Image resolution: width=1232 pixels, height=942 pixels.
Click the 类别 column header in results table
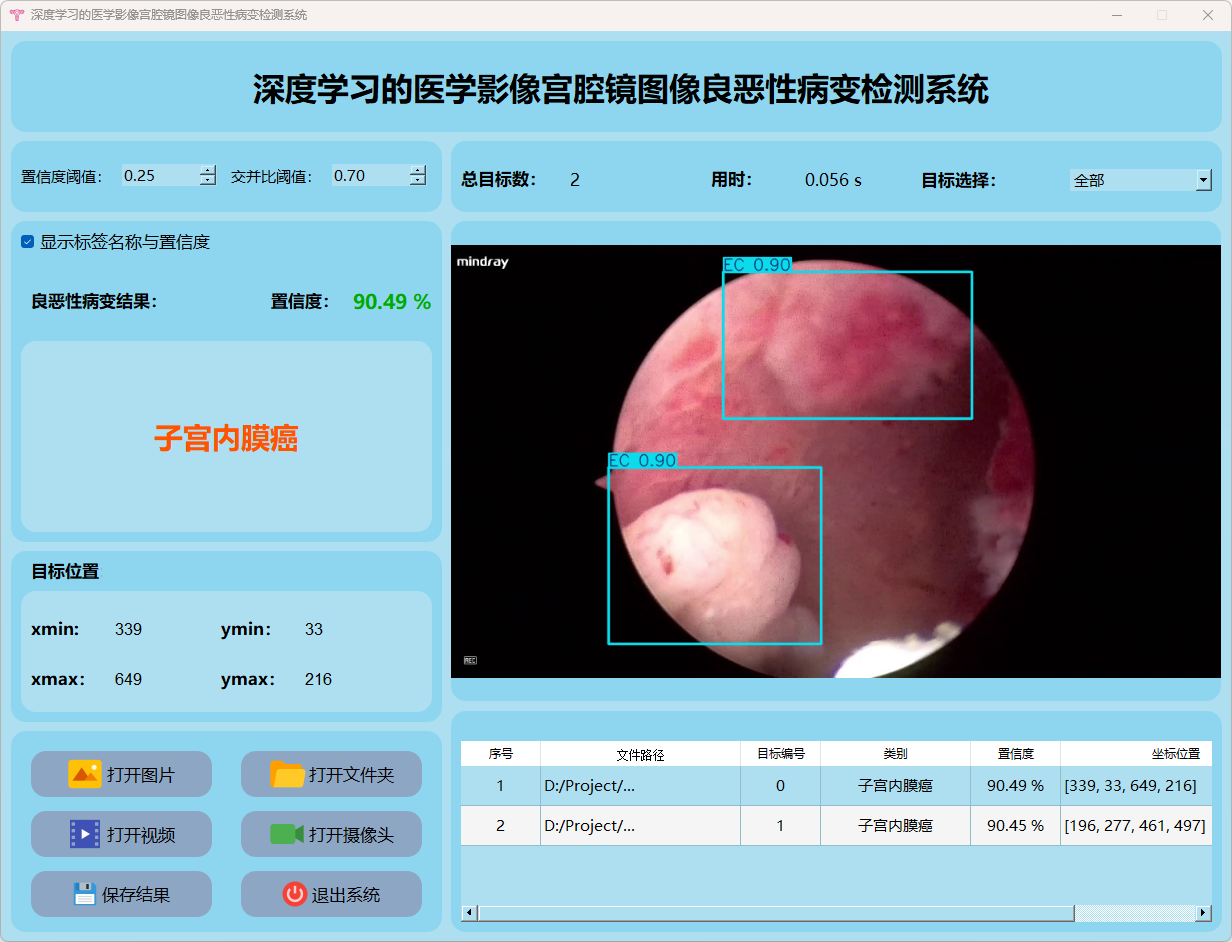click(895, 754)
